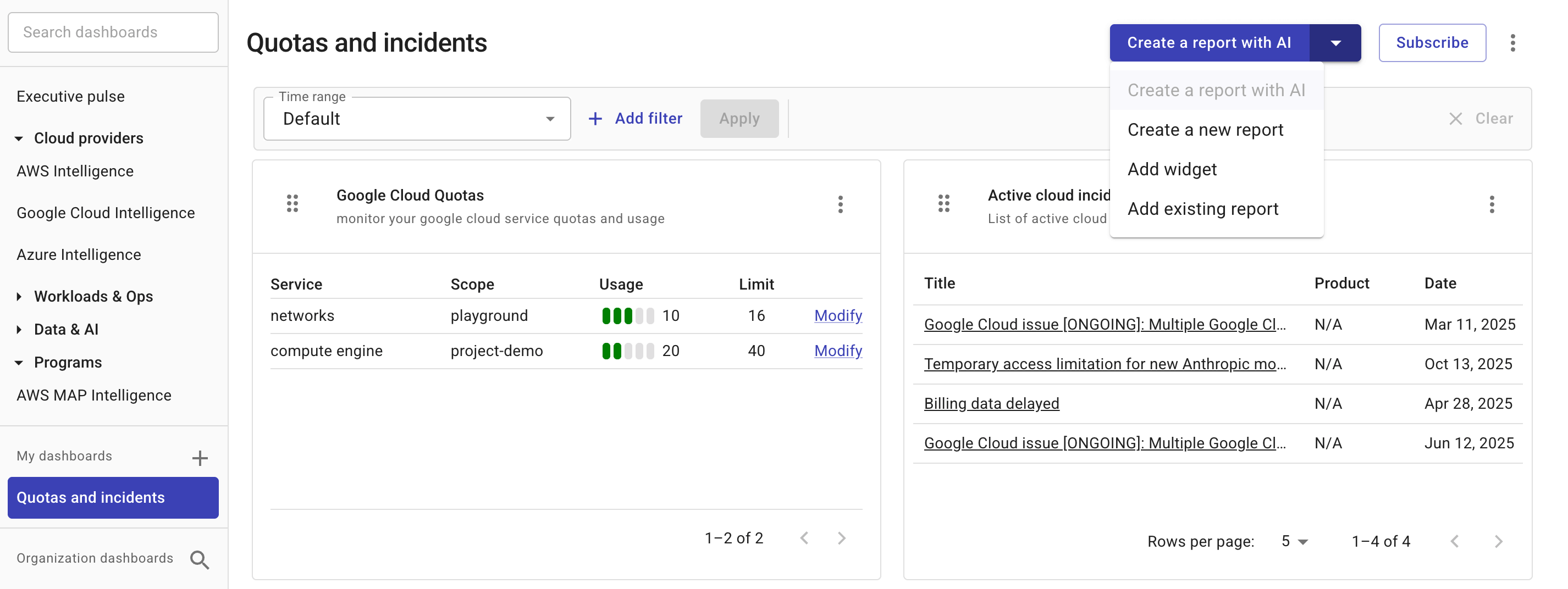Click the Active cloud incidents drag handle
Image resolution: width=1568 pixels, height=589 pixels.
[943, 203]
